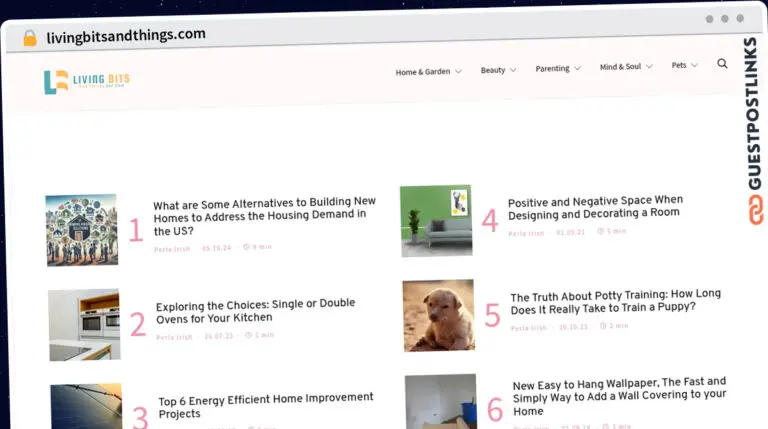This screenshot has height=429, width=768.
Task: Open Top 6 Energy Efficient Home Improvement article
Action: 265,405
